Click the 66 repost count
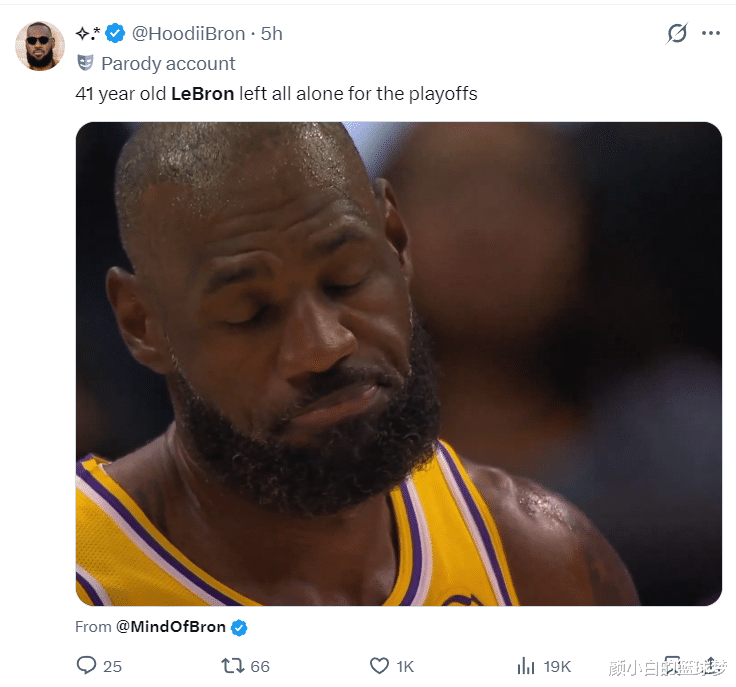The height and width of the screenshot is (687, 736). click(260, 666)
